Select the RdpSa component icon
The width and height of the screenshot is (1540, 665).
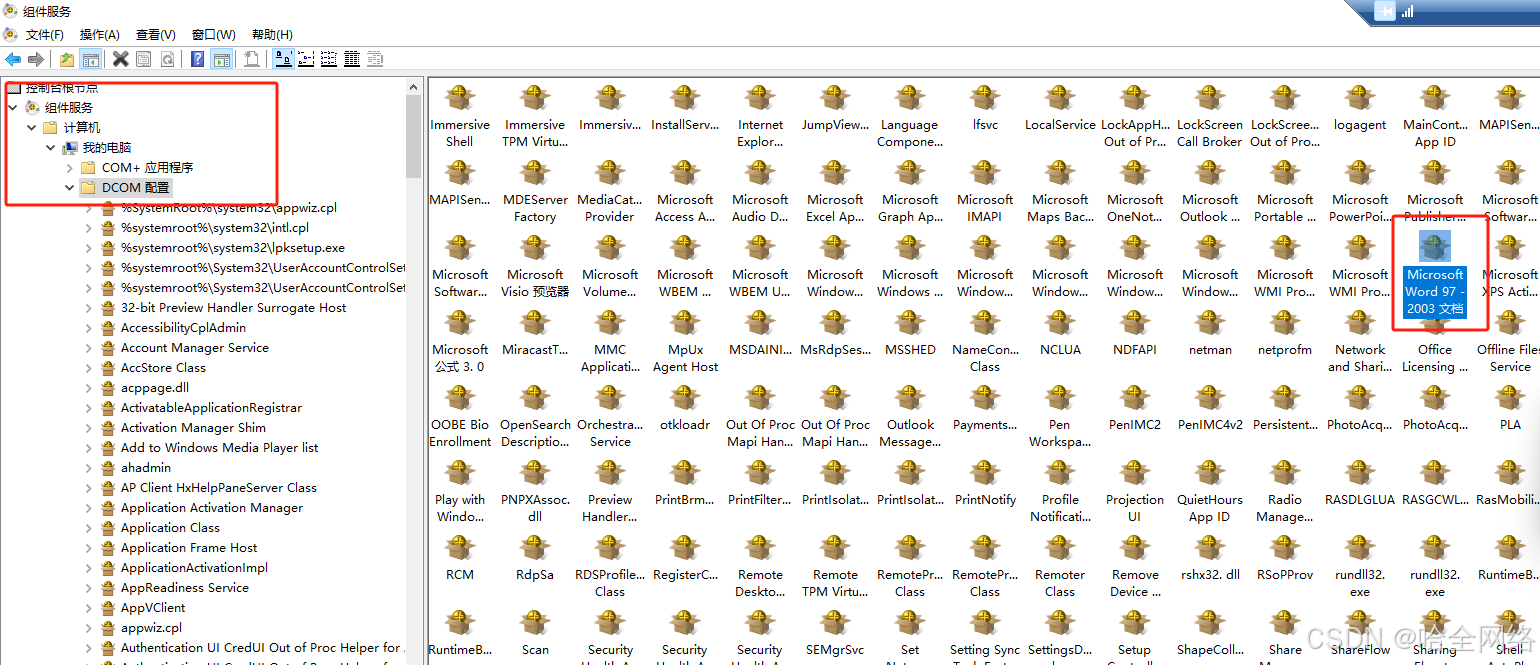[535, 558]
